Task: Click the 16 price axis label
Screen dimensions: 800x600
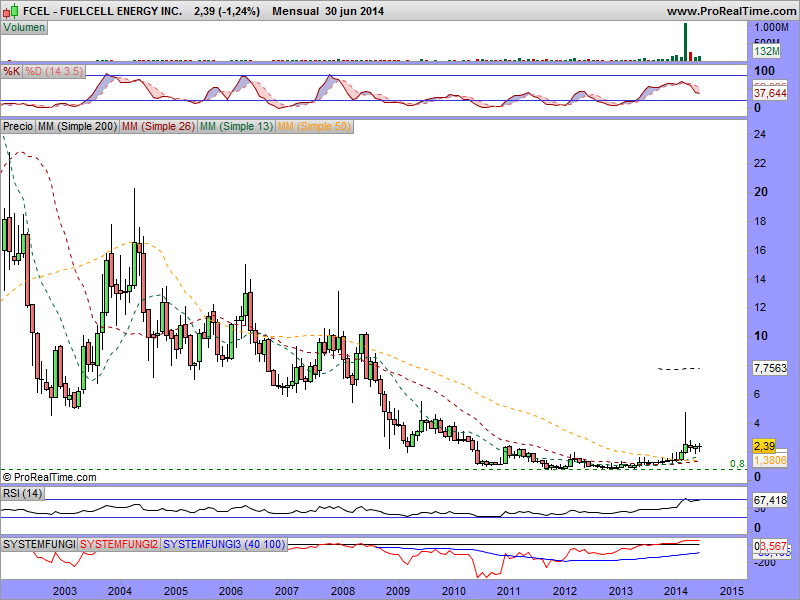Action: (x=760, y=250)
